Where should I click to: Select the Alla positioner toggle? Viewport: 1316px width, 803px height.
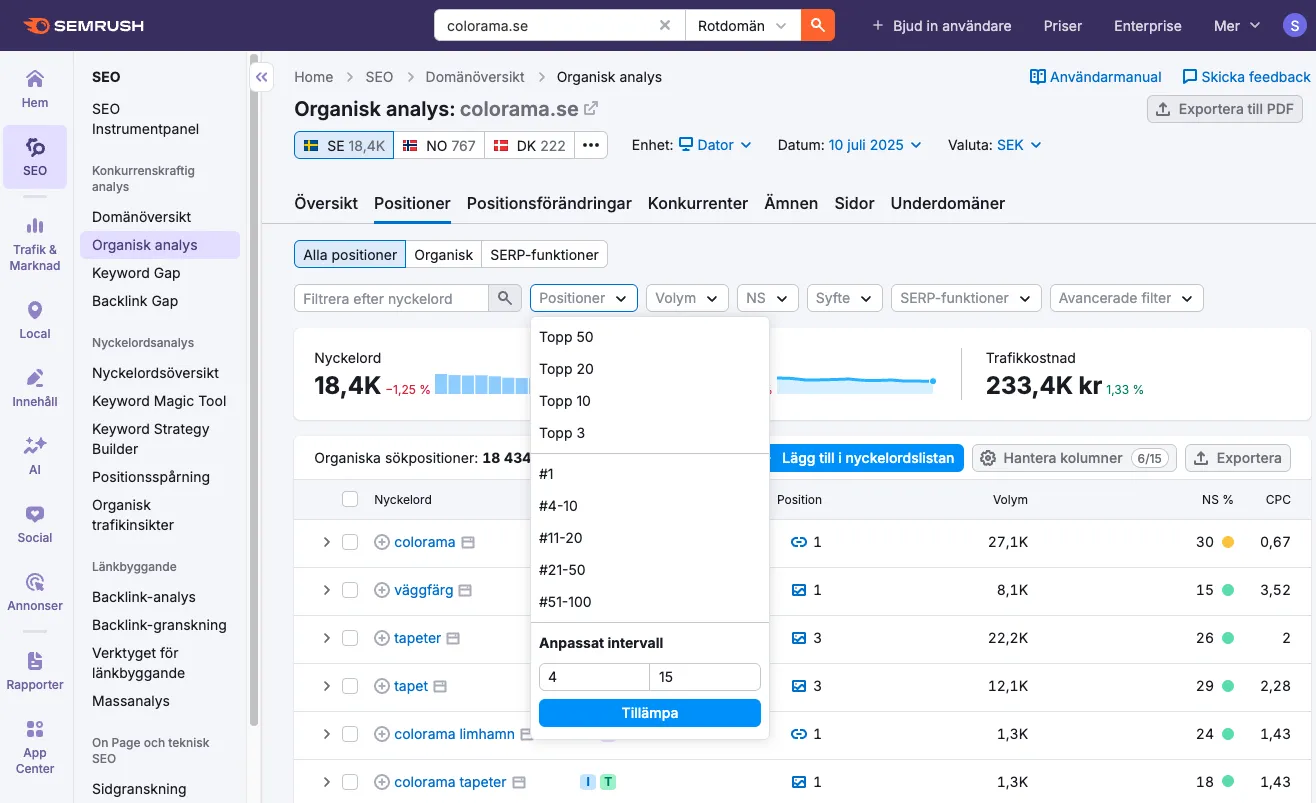350,255
